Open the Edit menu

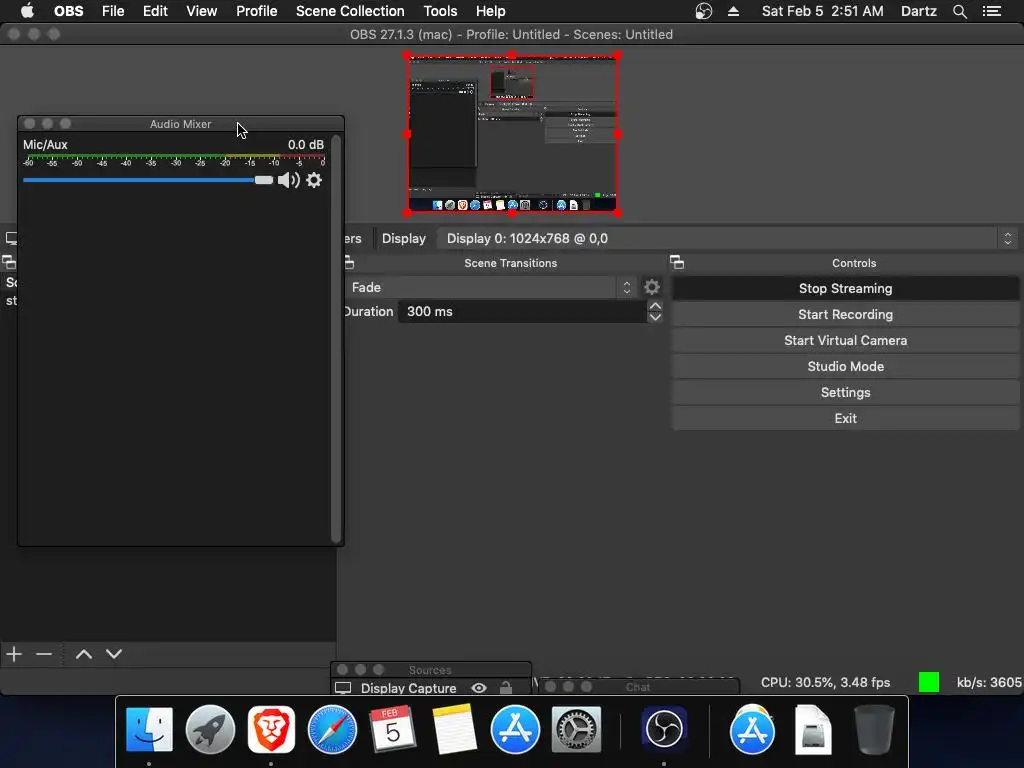pyautogui.click(x=155, y=11)
